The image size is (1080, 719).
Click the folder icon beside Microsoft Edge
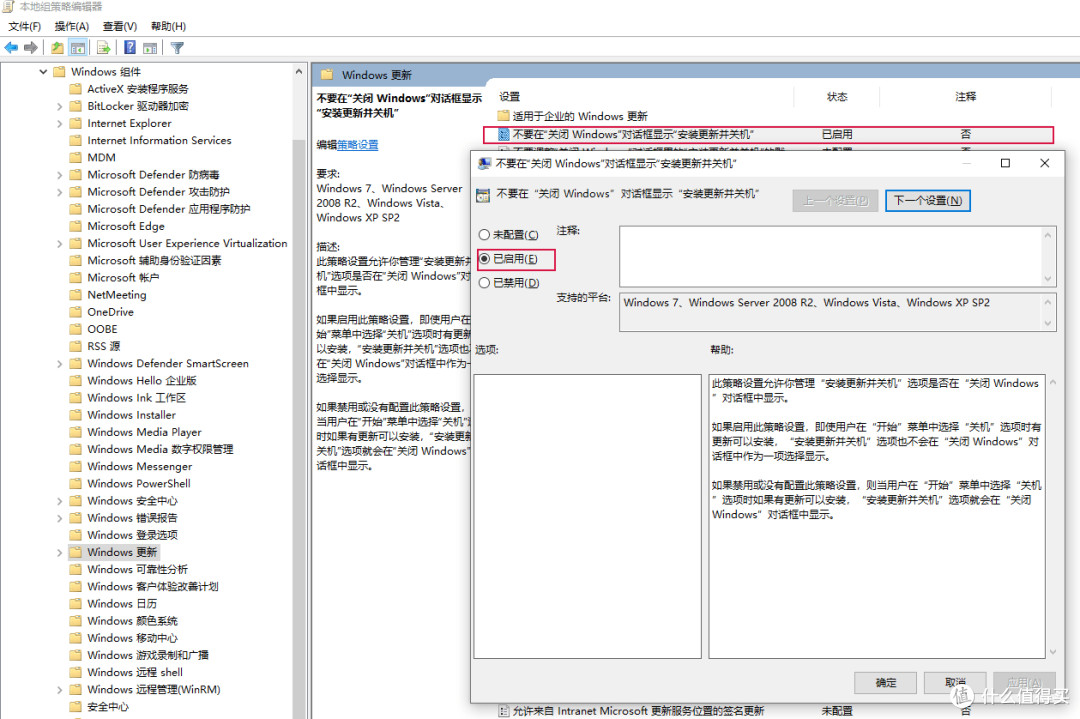click(x=76, y=226)
